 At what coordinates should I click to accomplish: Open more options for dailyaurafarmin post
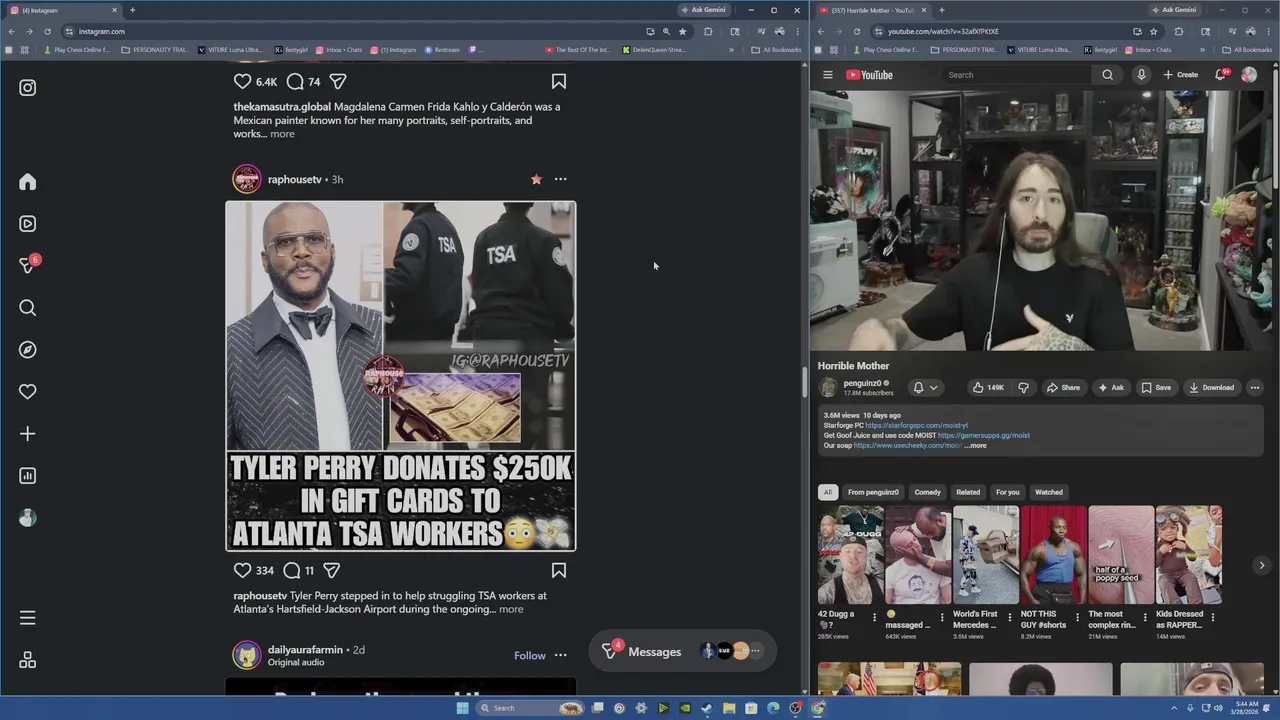click(x=560, y=656)
